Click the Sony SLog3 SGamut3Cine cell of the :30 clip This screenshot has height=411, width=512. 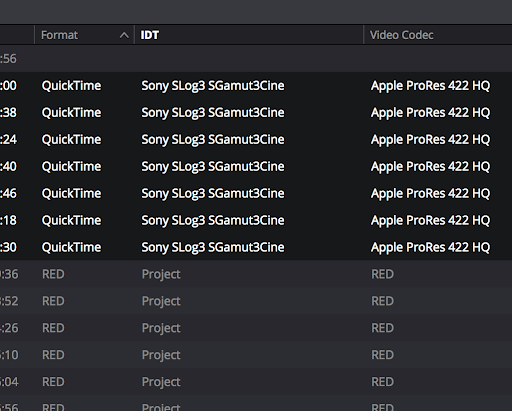click(x=213, y=247)
